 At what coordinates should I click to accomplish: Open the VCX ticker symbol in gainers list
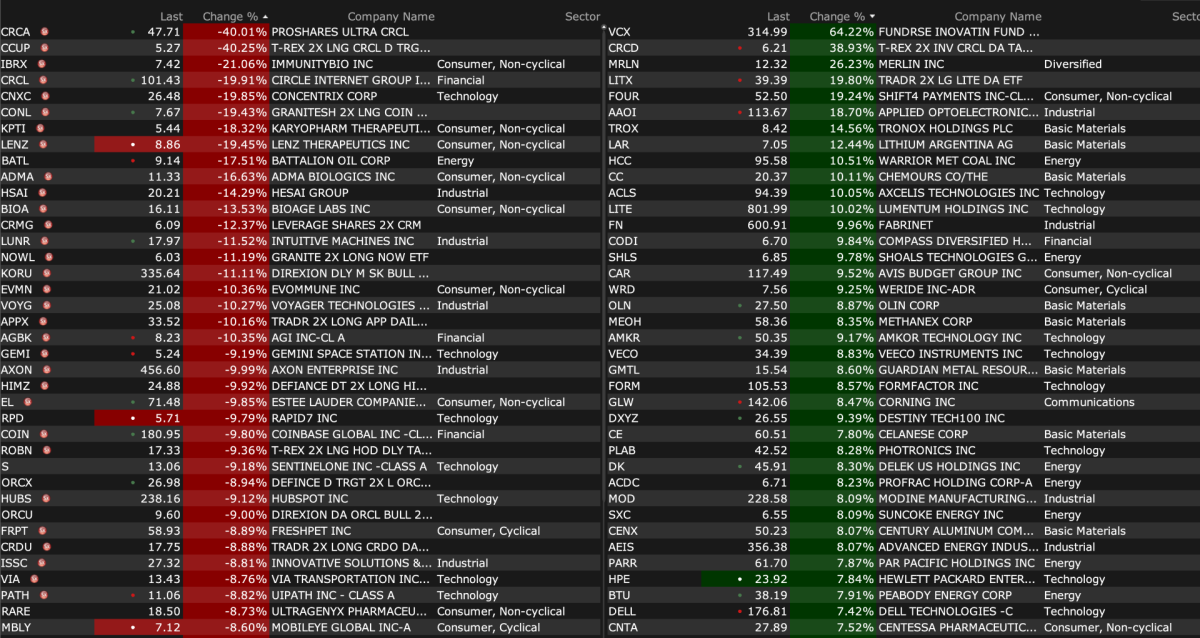pos(619,32)
